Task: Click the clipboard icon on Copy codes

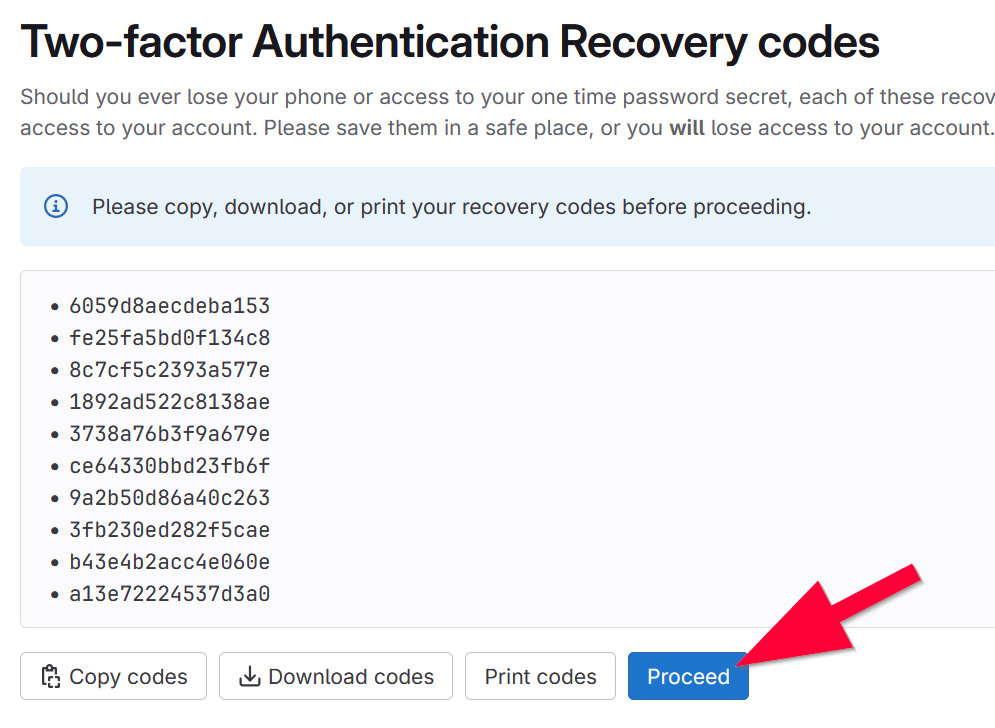Action: click(50, 677)
